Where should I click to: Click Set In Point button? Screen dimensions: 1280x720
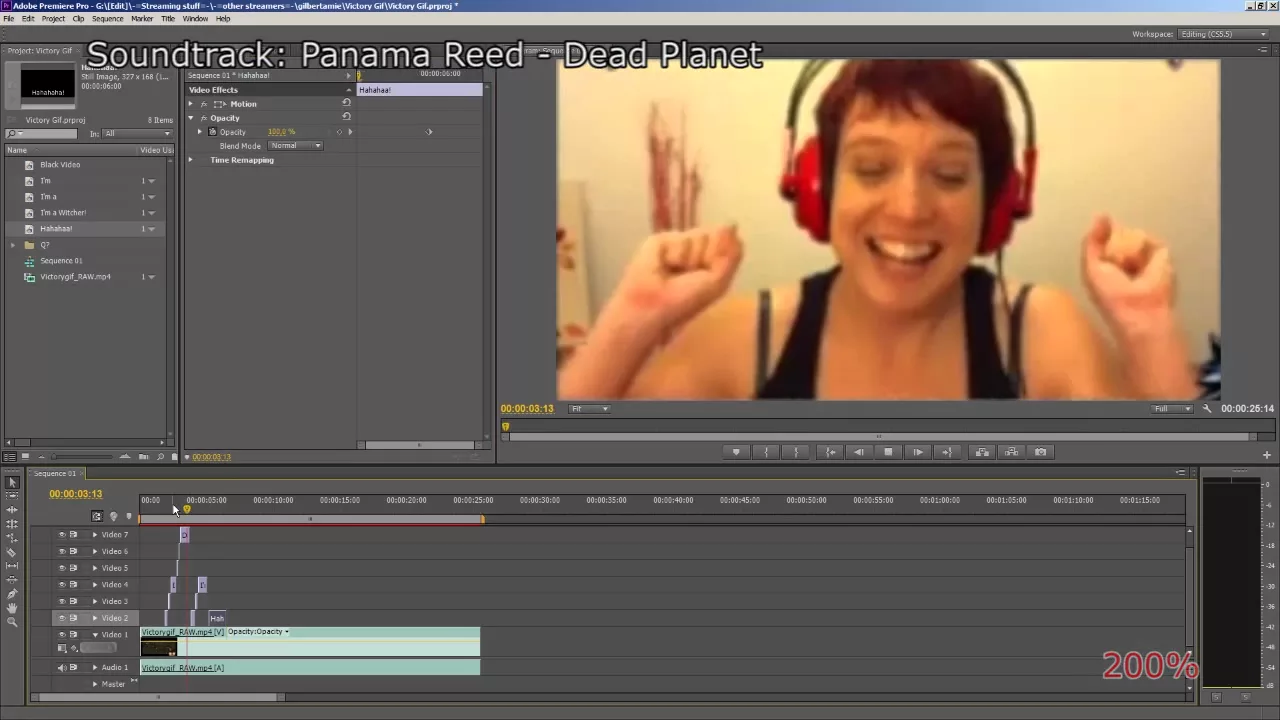(x=766, y=452)
